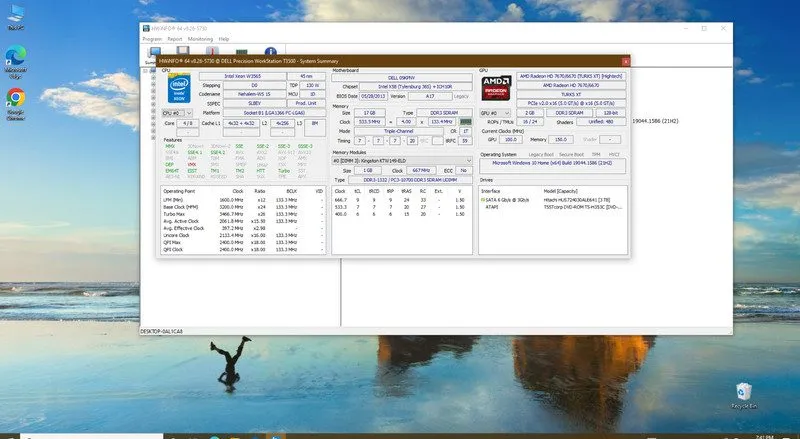
Task: Open the Help menu
Action: [x=224, y=39]
